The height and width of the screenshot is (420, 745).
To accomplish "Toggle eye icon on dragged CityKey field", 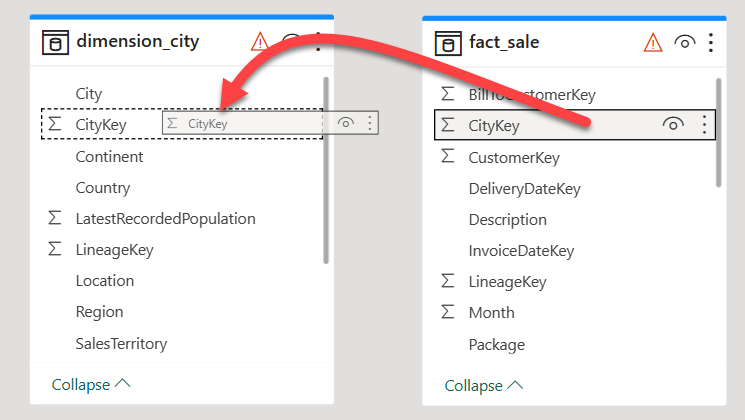I will (345, 123).
